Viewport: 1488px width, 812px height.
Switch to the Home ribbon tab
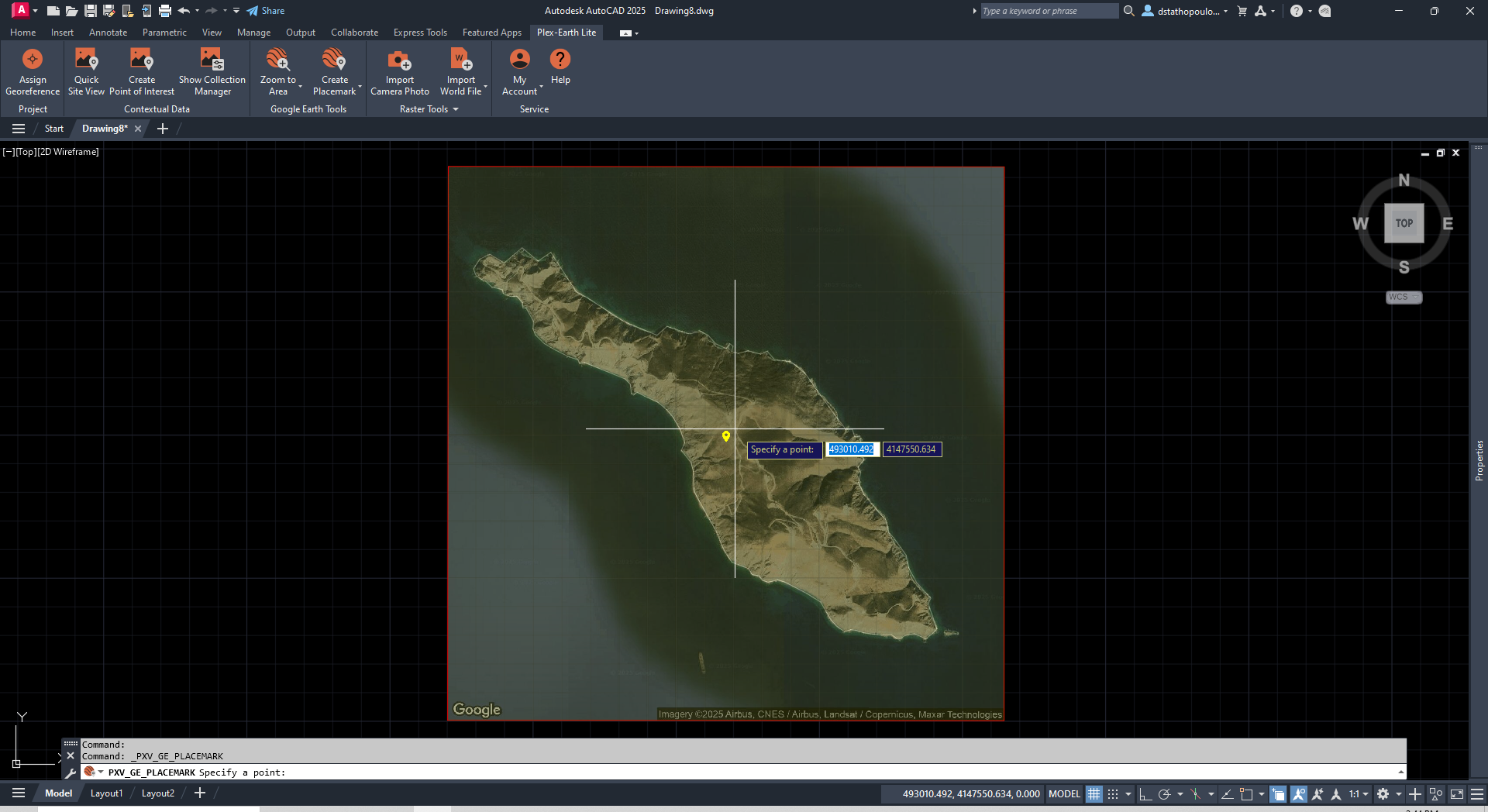(22, 33)
